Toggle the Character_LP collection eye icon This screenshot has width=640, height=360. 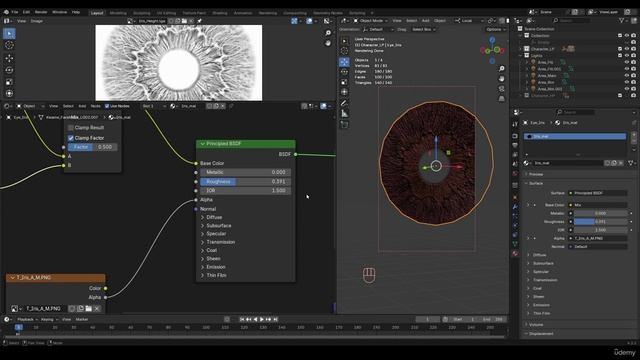click(627, 49)
